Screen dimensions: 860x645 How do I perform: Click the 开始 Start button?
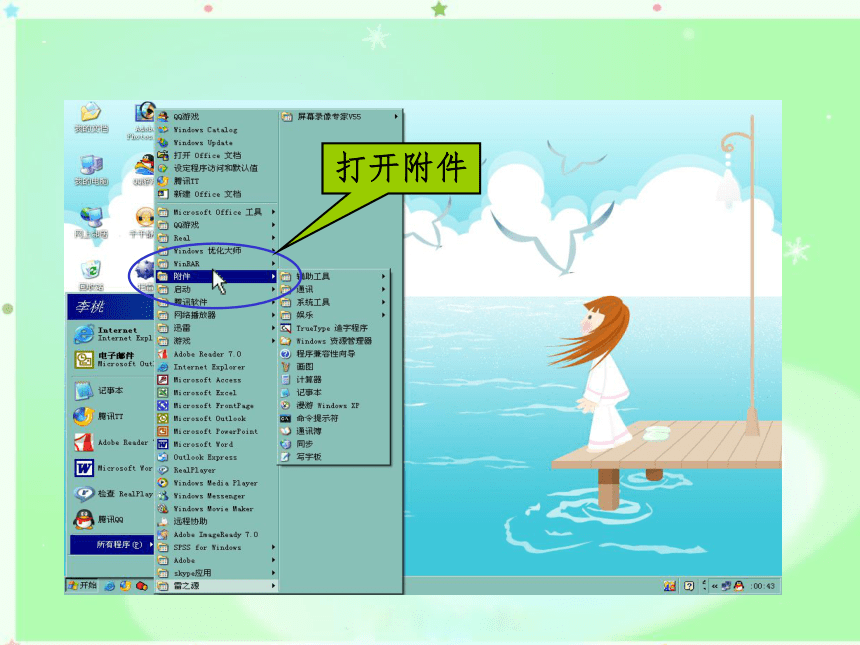click(82, 586)
